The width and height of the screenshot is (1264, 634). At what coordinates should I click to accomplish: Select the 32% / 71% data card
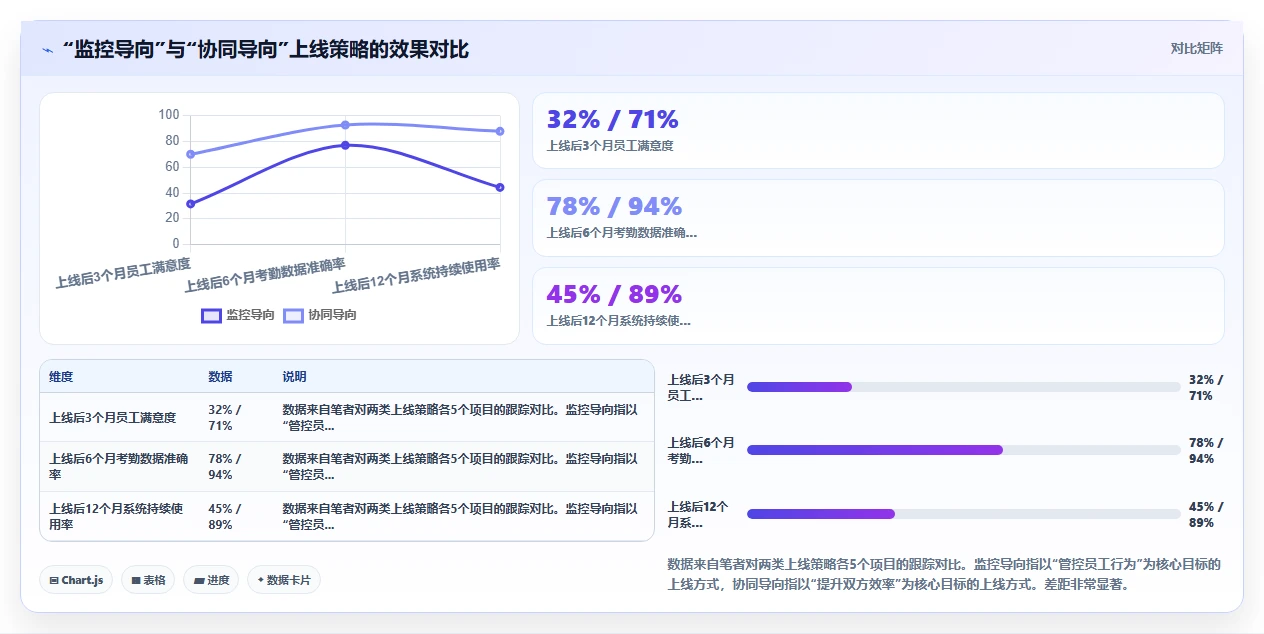tap(878, 131)
